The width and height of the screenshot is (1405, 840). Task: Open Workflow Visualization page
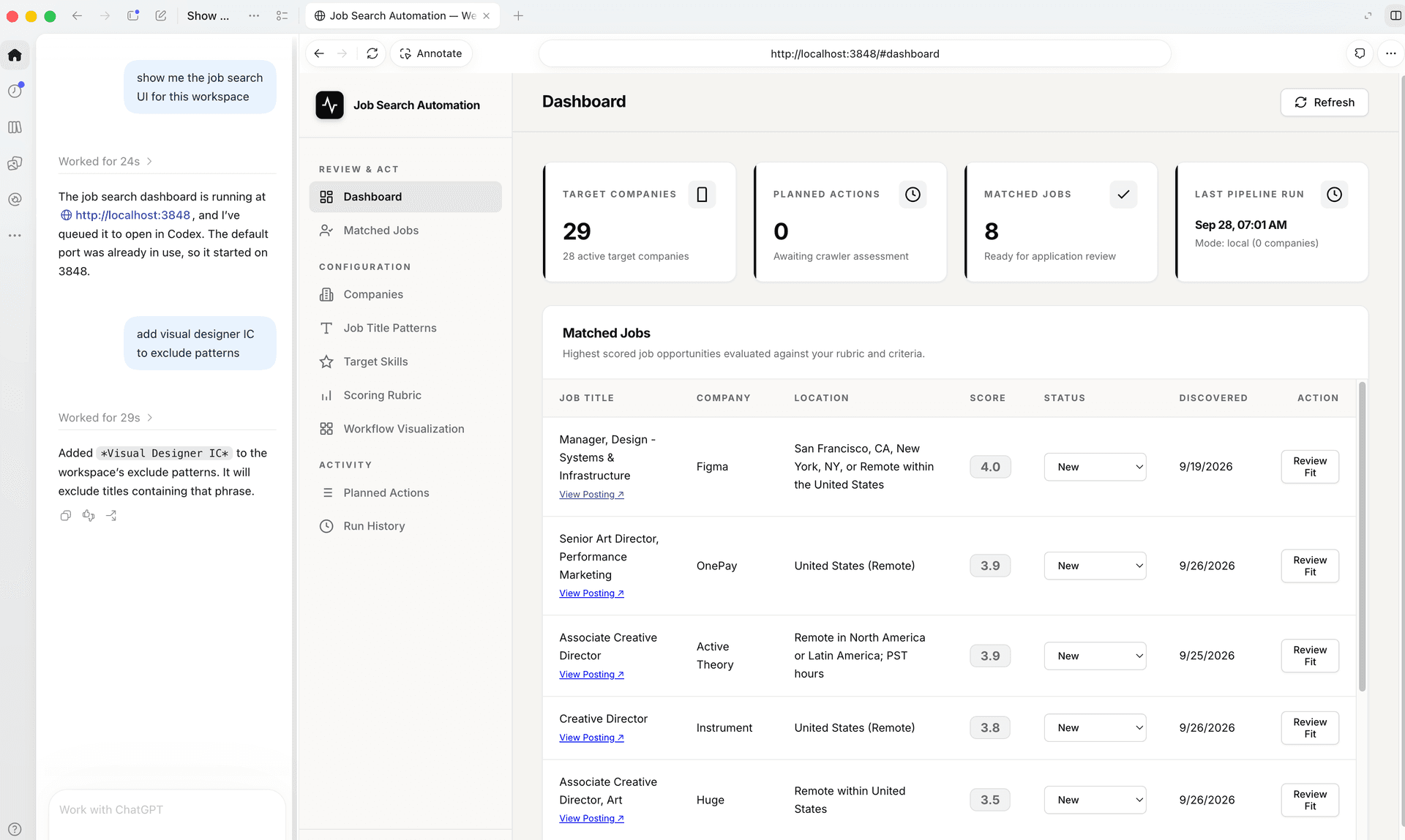pyautogui.click(x=405, y=429)
